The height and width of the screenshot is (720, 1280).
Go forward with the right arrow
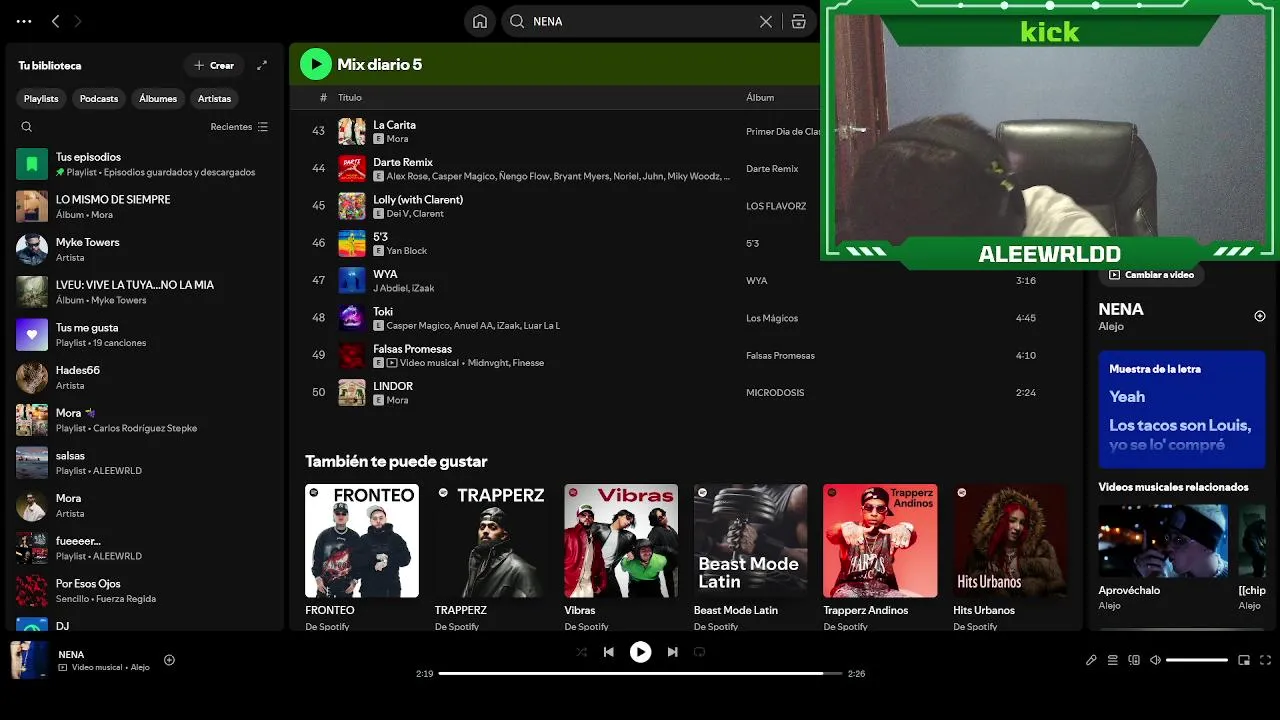(x=78, y=21)
